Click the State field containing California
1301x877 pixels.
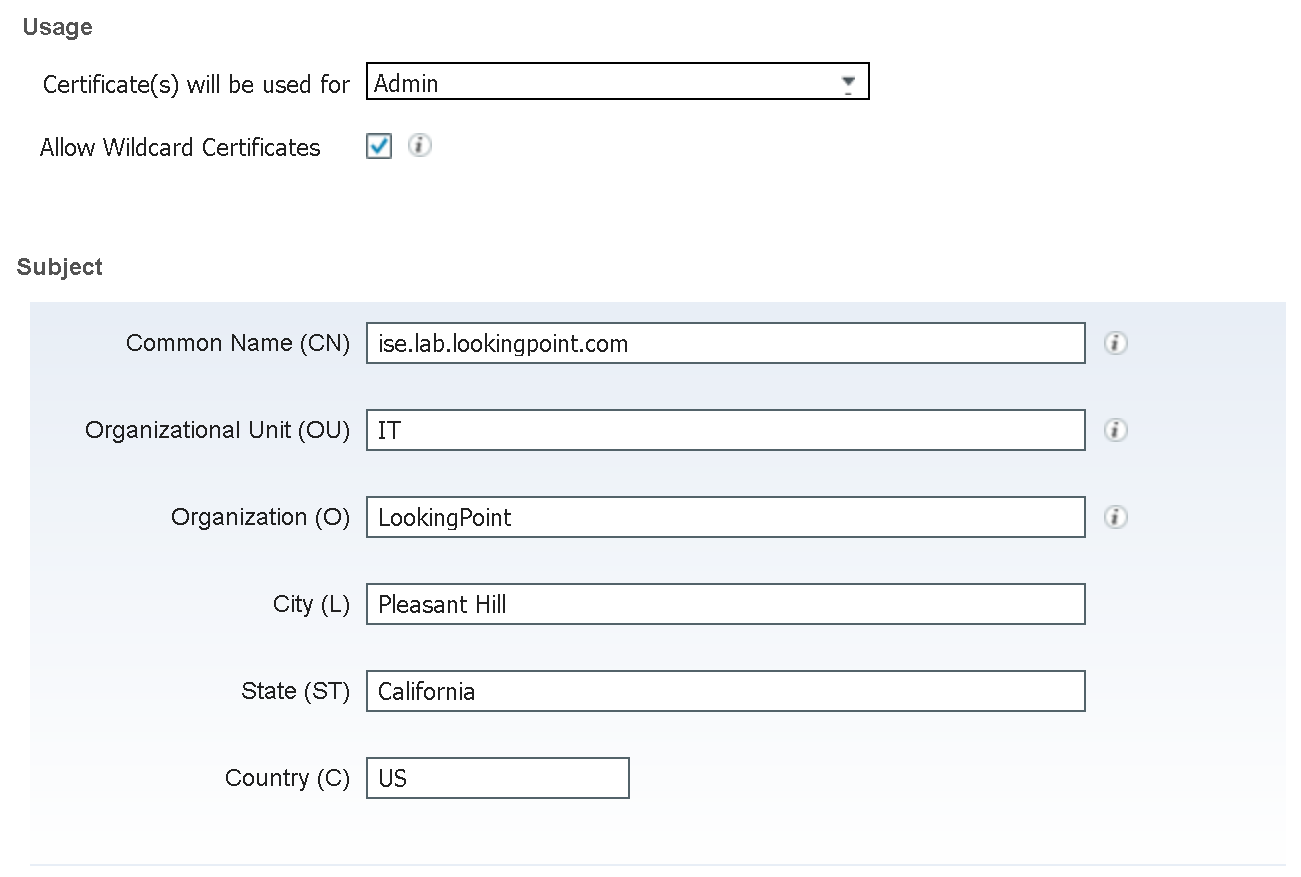point(725,690)
